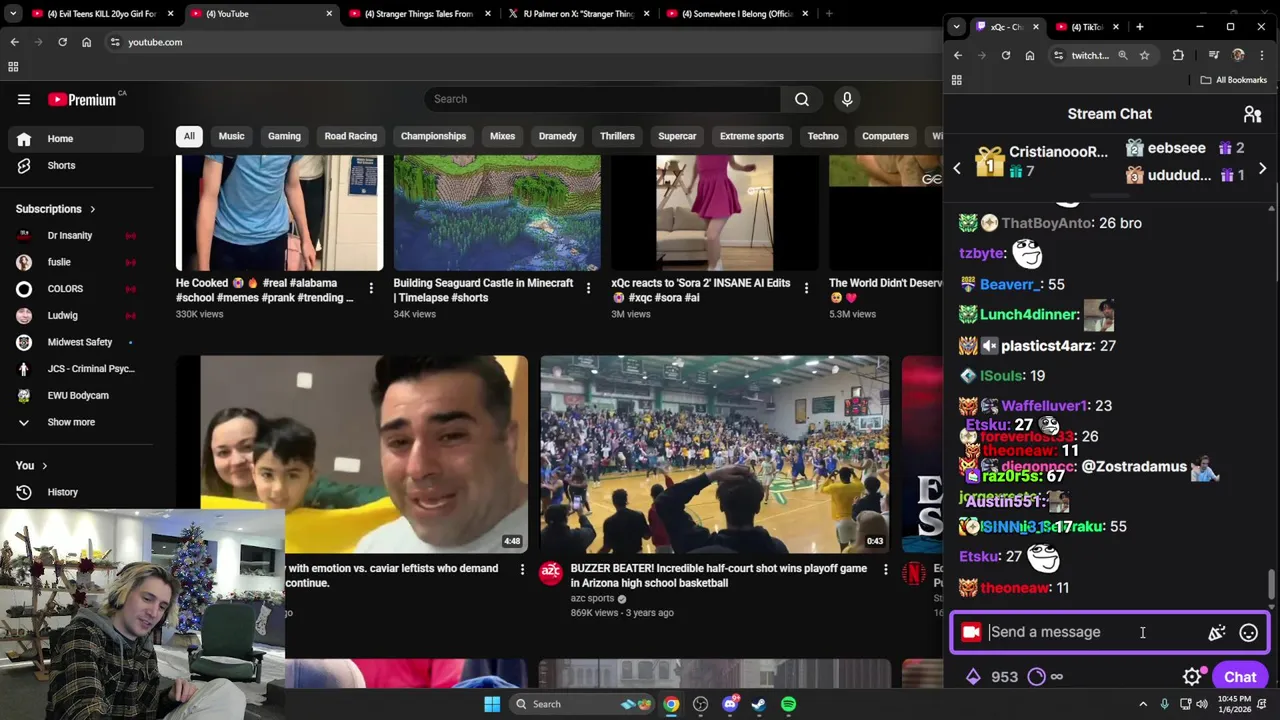The image size is (1280, 720).
Task: Open options menu for 'He Cooked' short
Action: [x=371, y=288]
